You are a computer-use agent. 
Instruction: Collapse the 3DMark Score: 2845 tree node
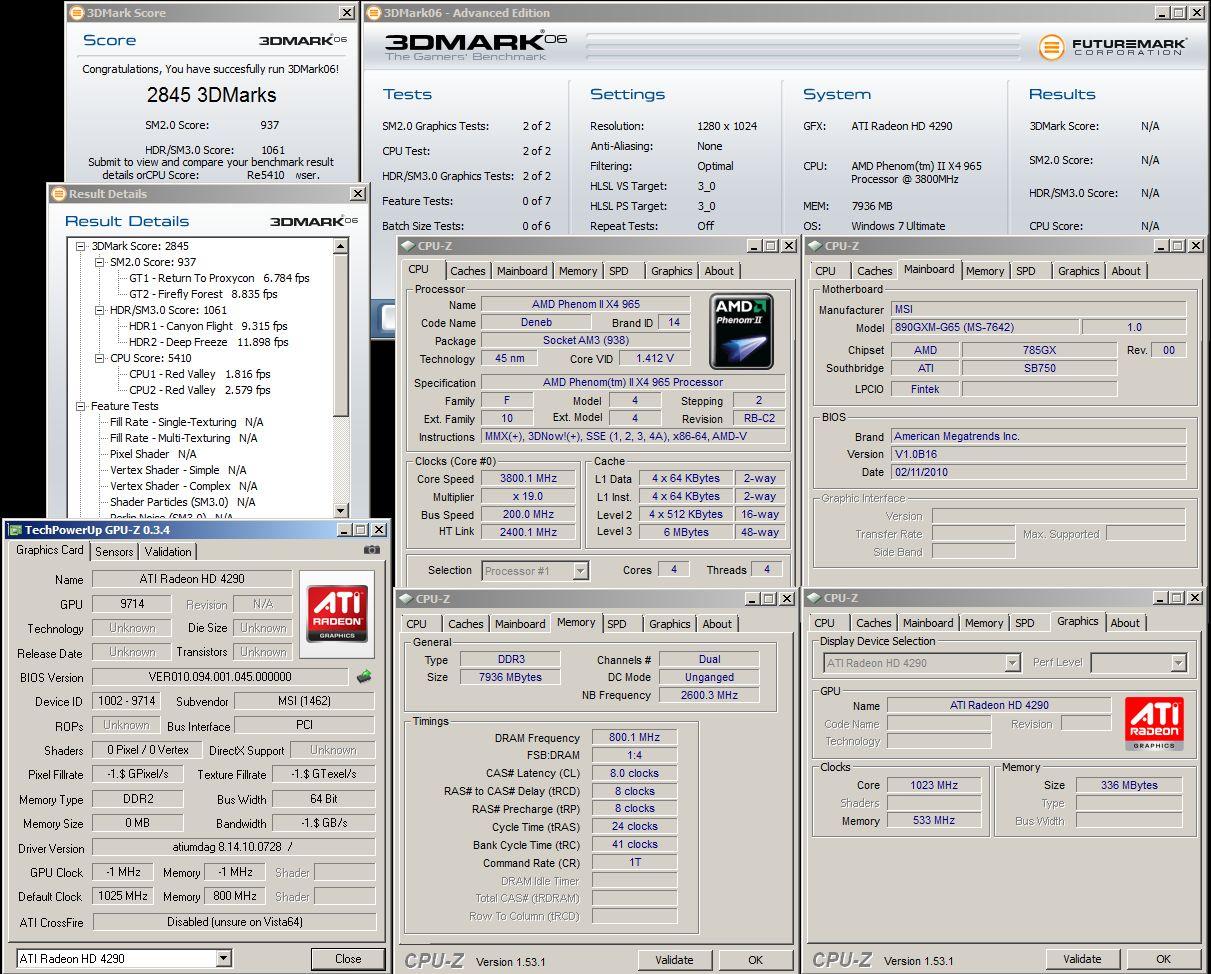81,246
